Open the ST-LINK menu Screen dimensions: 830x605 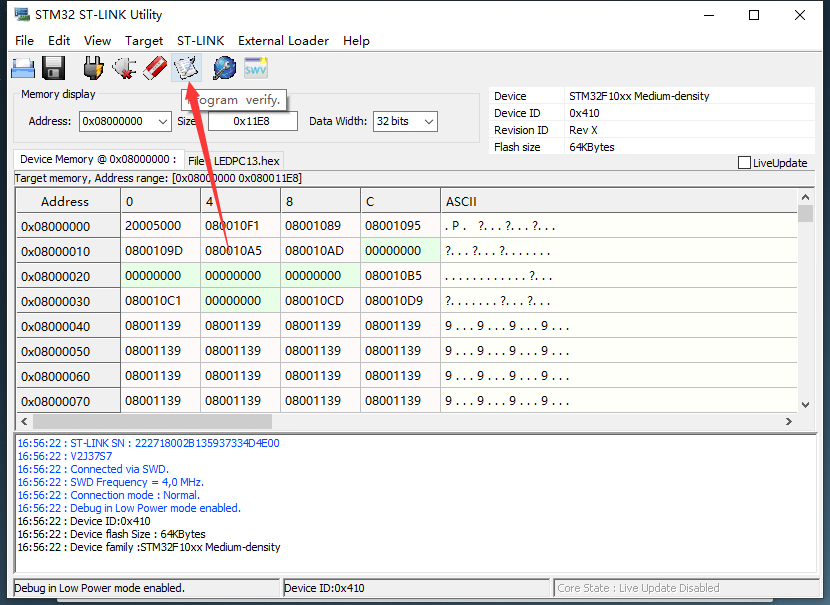coord(201,41)
